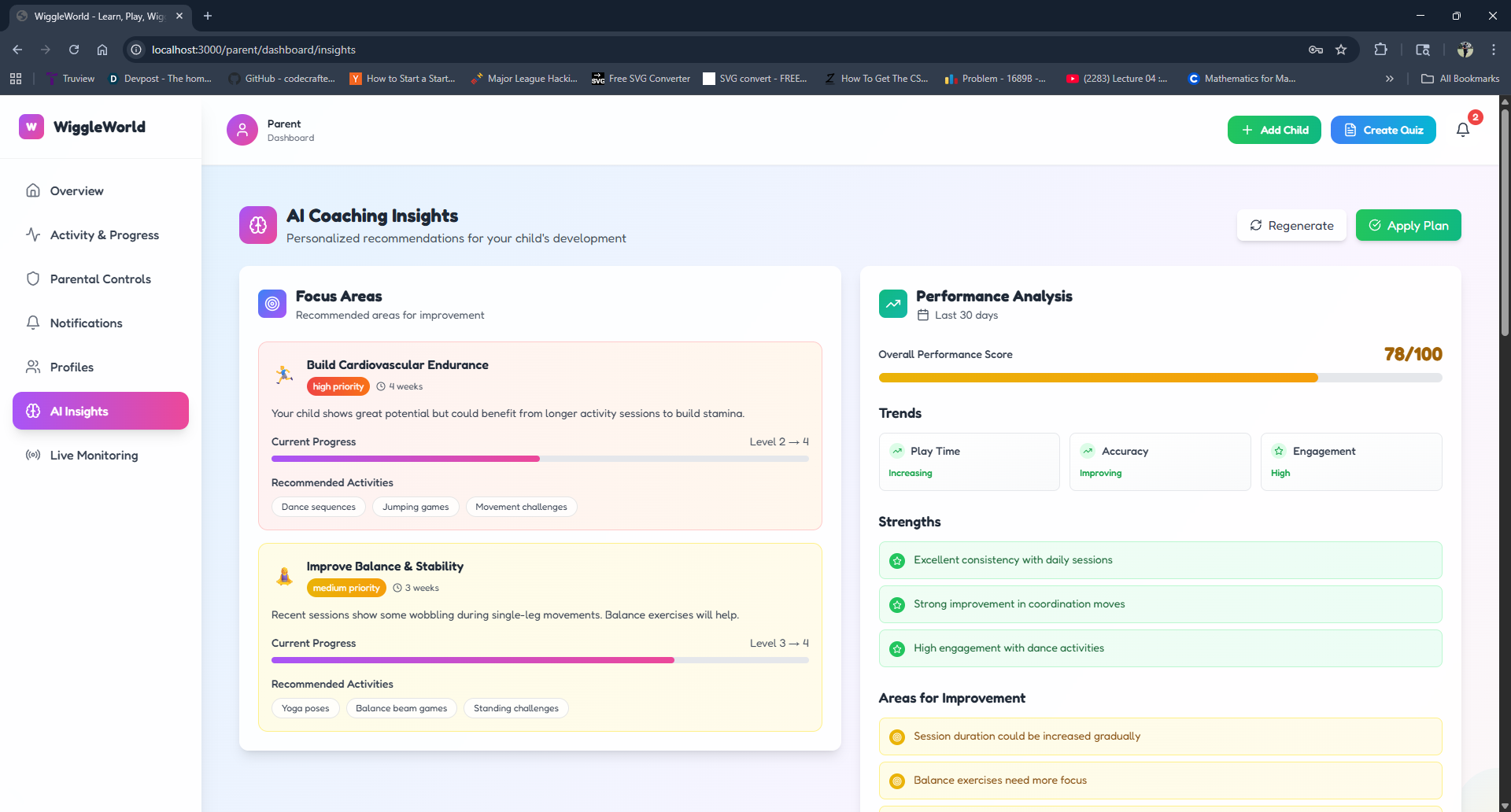Click the notification bell icon
The image size is (1511, 812).
pos(1462,130)
